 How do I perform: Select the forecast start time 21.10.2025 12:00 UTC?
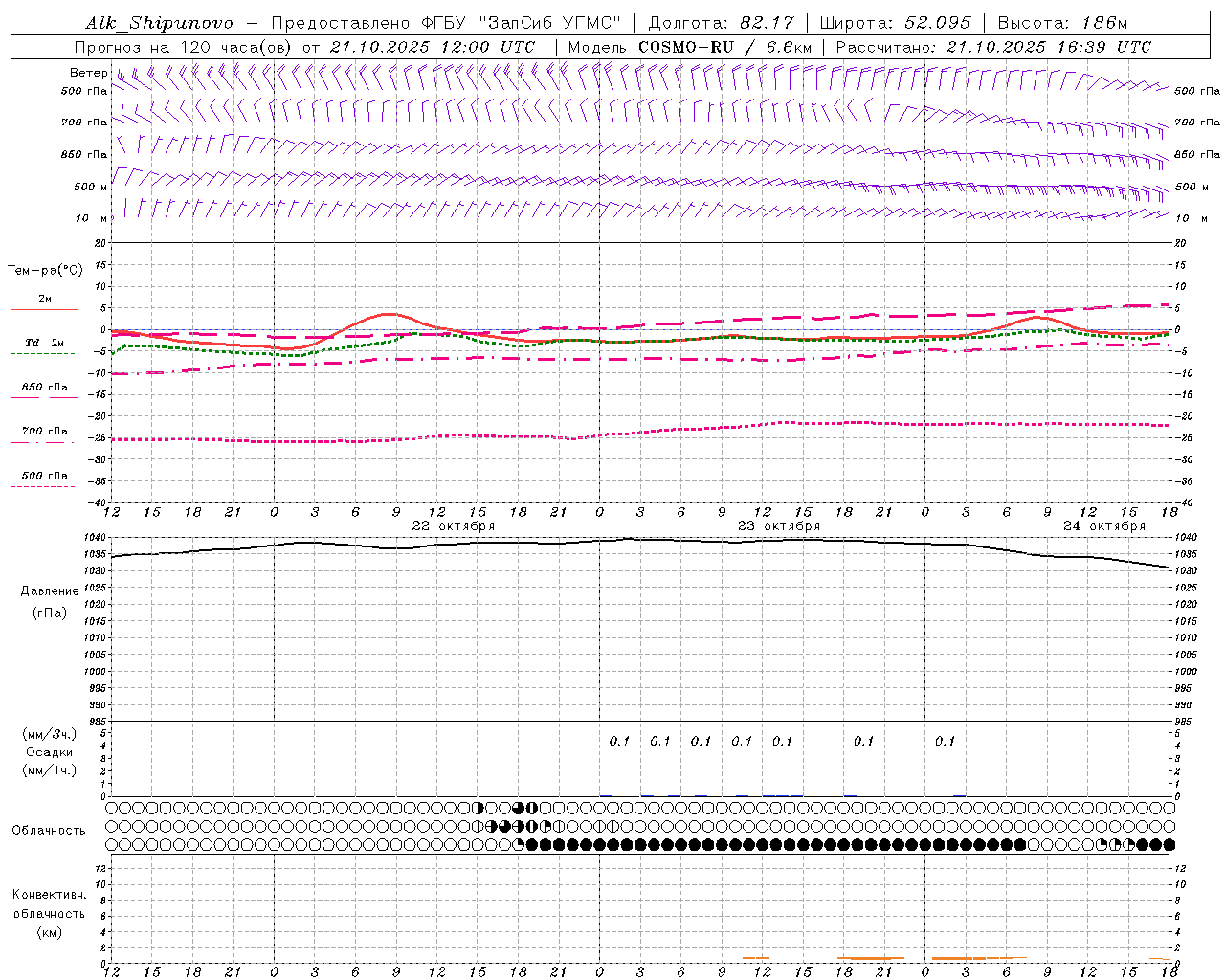(433, 47)
